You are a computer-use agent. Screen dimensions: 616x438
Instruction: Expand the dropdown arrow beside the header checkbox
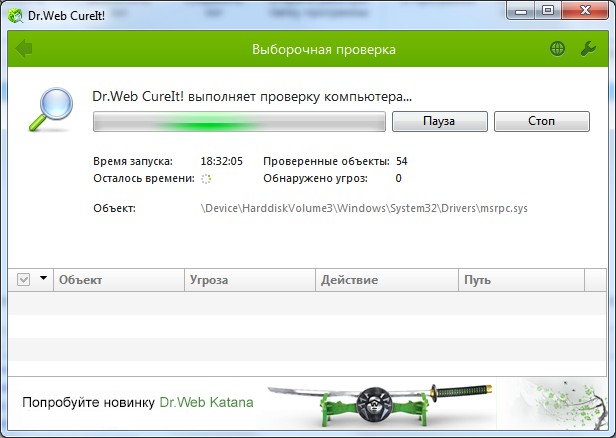44,278
